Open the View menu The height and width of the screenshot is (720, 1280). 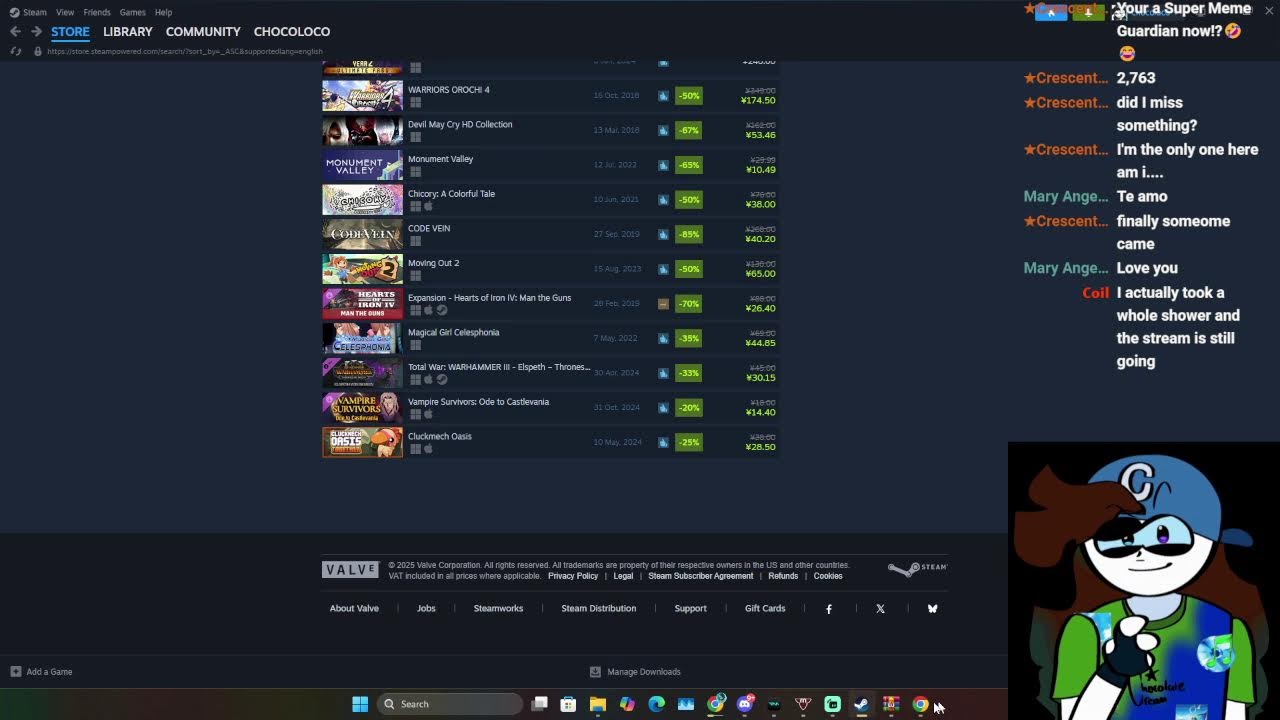coord(65,12)
